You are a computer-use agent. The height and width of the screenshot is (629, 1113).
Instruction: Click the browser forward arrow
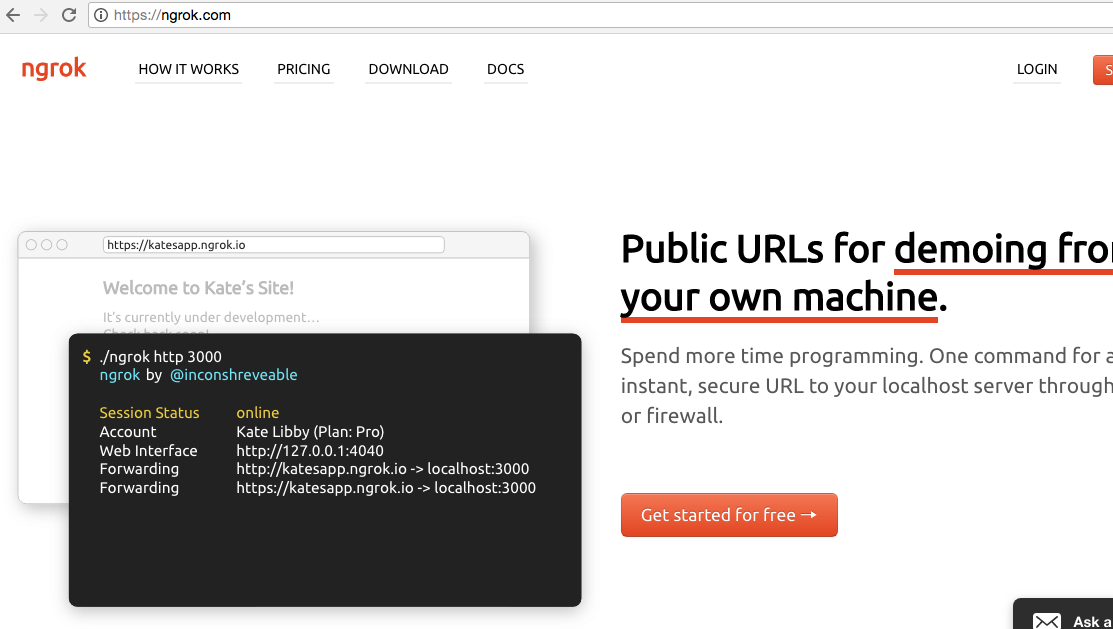click(41, 15)
